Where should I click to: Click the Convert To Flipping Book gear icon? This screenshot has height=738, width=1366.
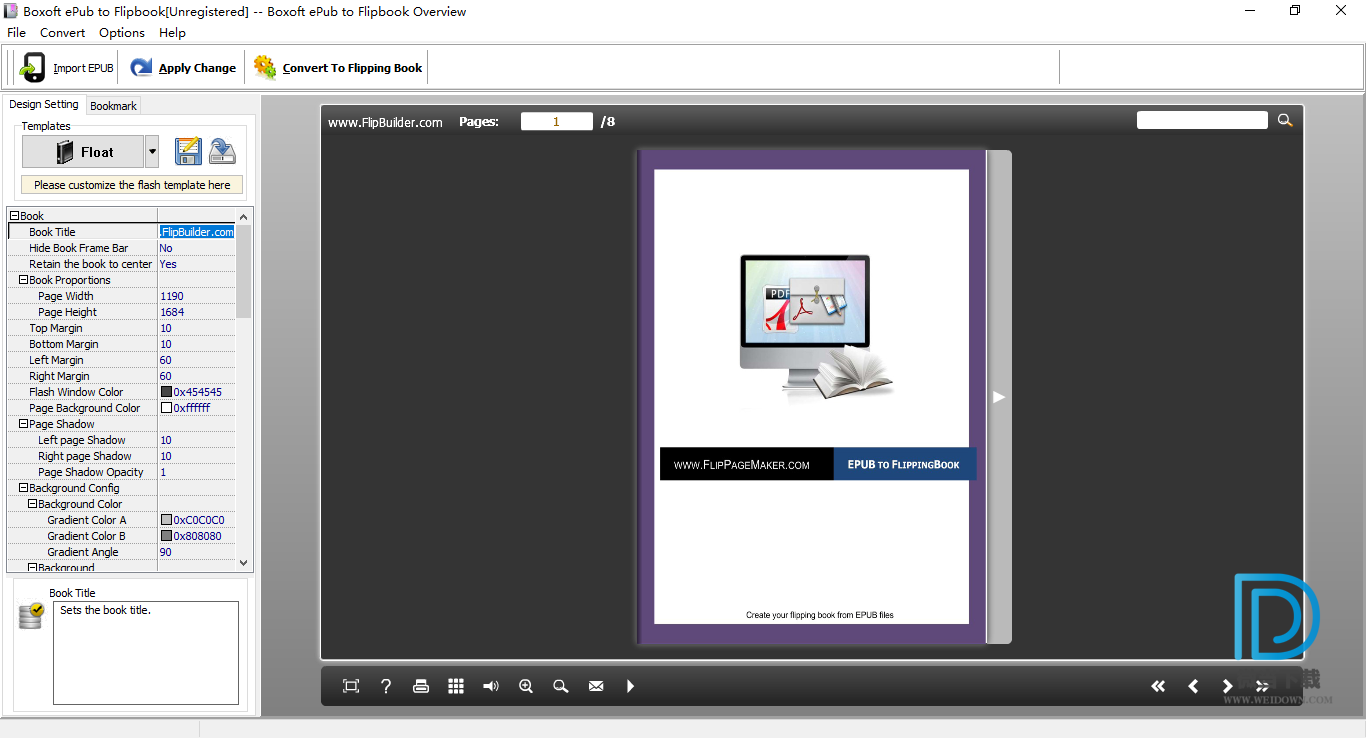[265, 67]
